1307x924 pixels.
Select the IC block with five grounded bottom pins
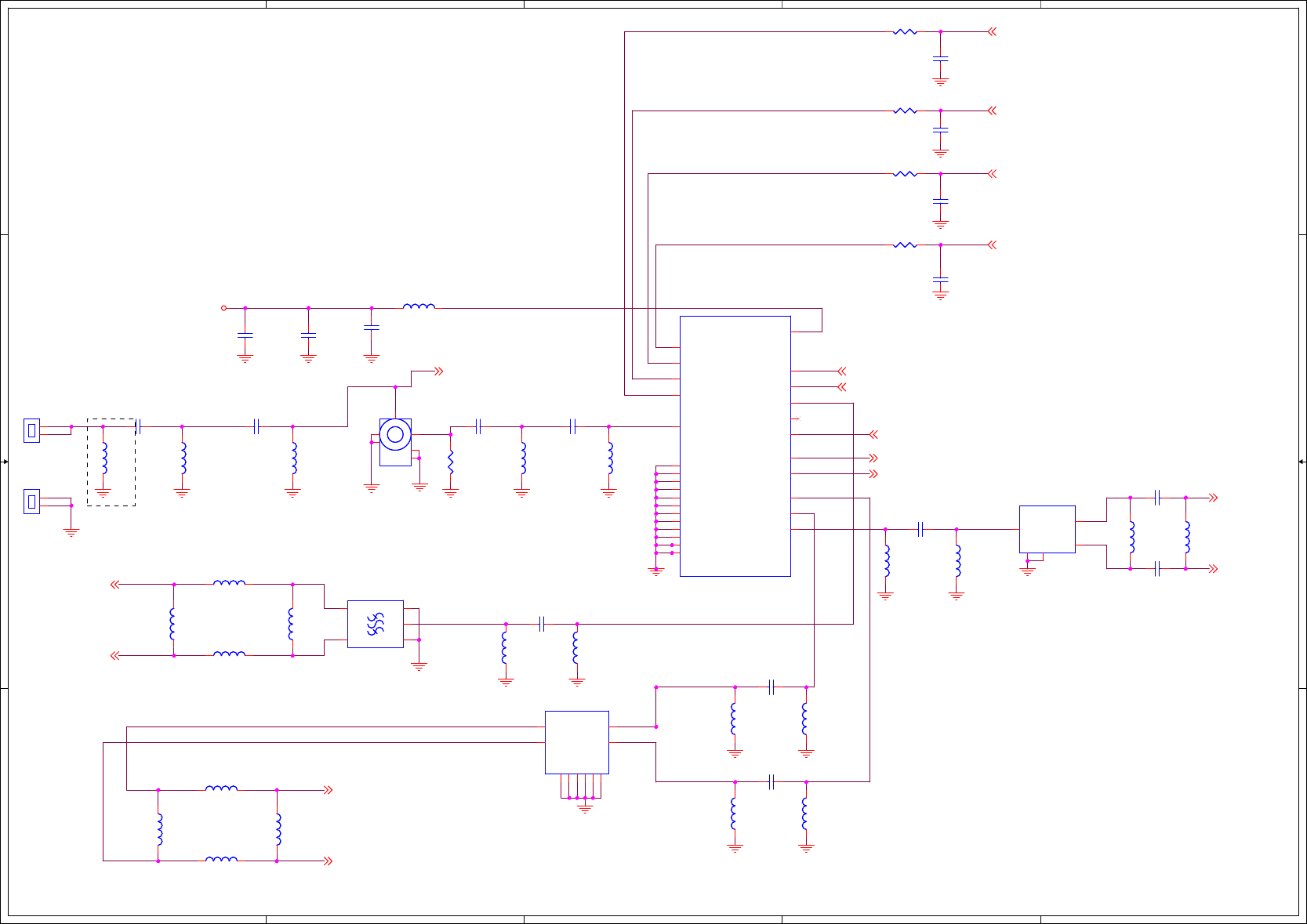pos(577,742)
